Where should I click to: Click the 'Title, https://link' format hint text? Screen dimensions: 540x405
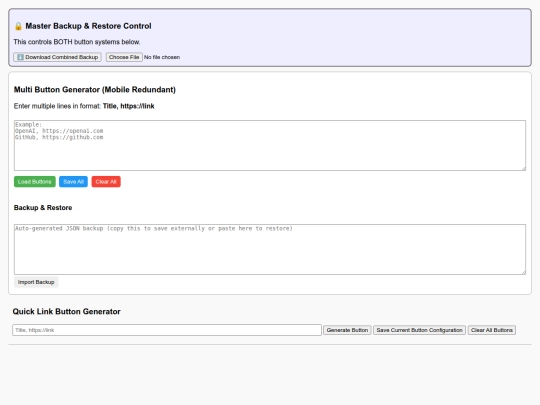(x=128, y=106)
